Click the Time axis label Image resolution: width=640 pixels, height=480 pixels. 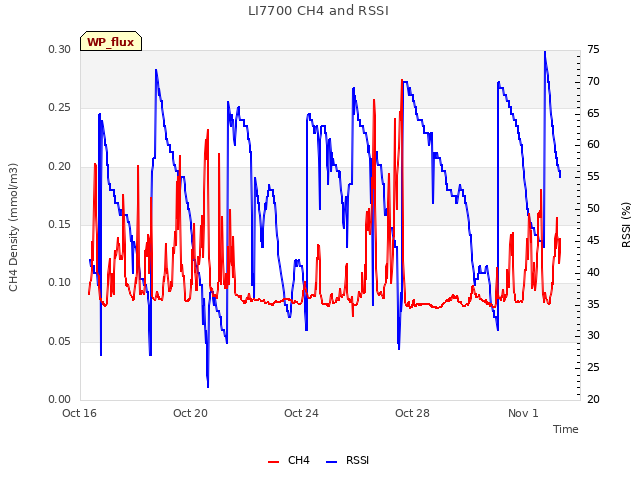click(x=566, y=429)
